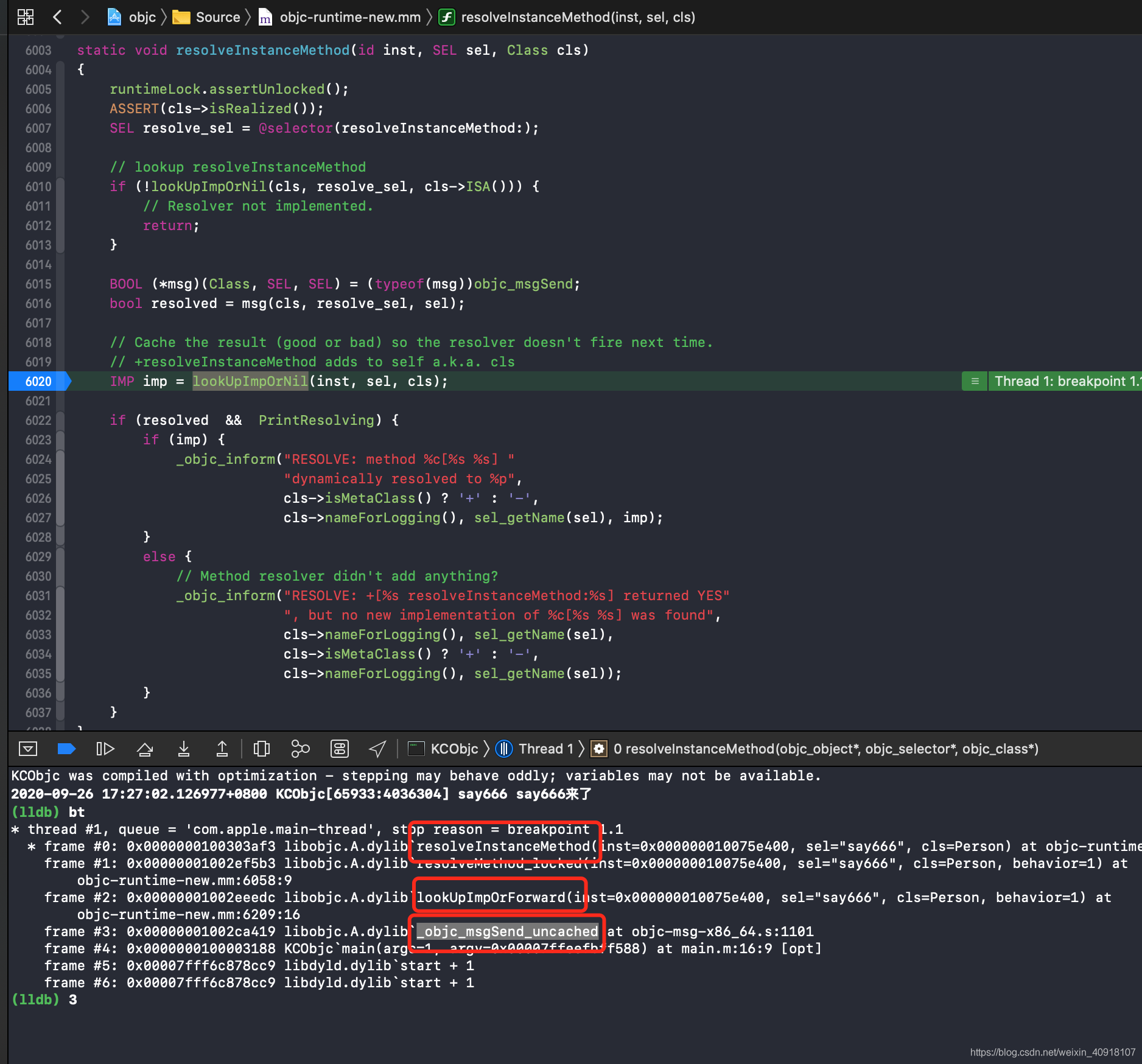The width and height of the screenshot is (1142, 1064).
Task: Toggle breakpoints activation
Action: [x=66, y=749]
